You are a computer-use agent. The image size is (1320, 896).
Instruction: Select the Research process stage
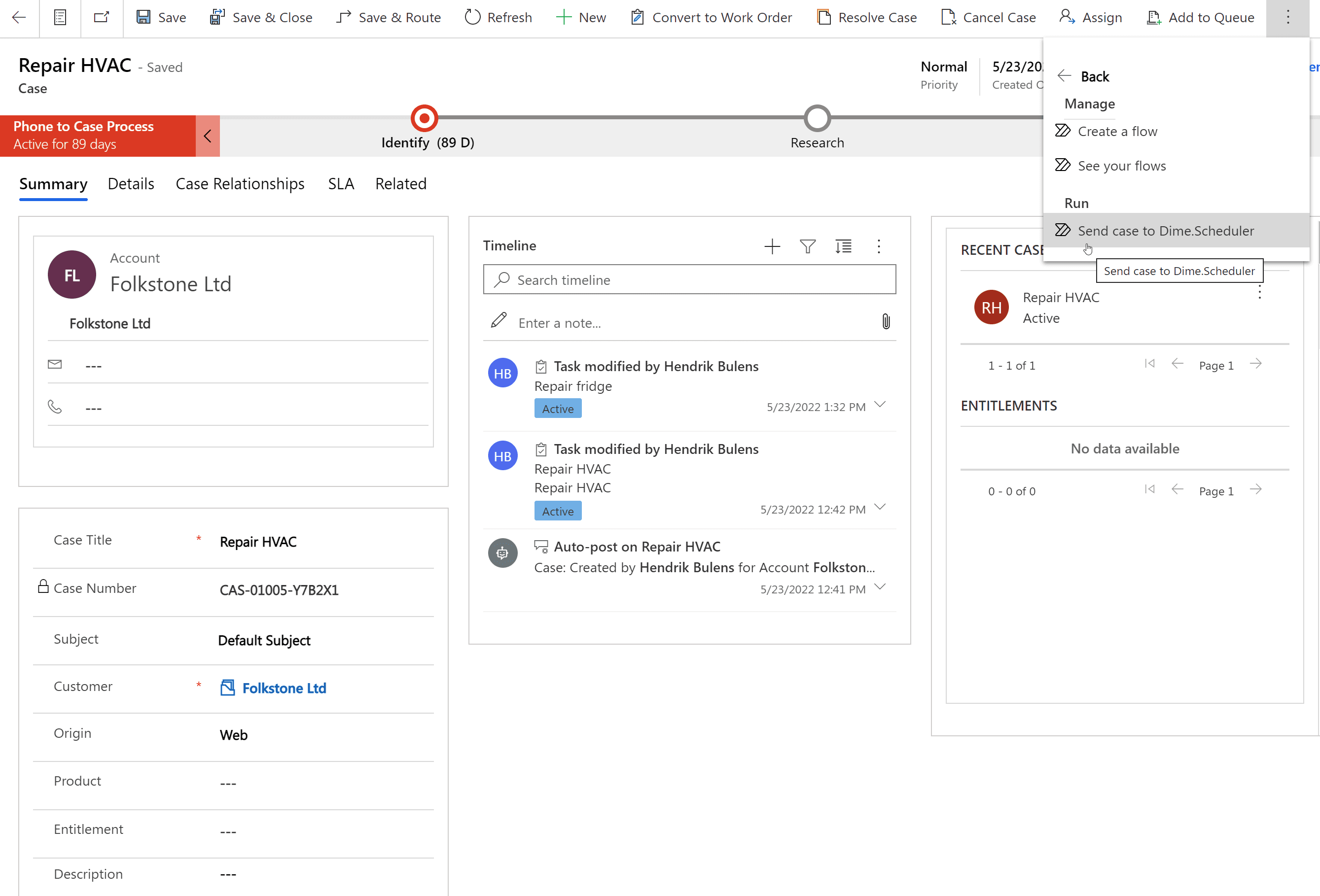pyautogui.click(x=817, y=118)
